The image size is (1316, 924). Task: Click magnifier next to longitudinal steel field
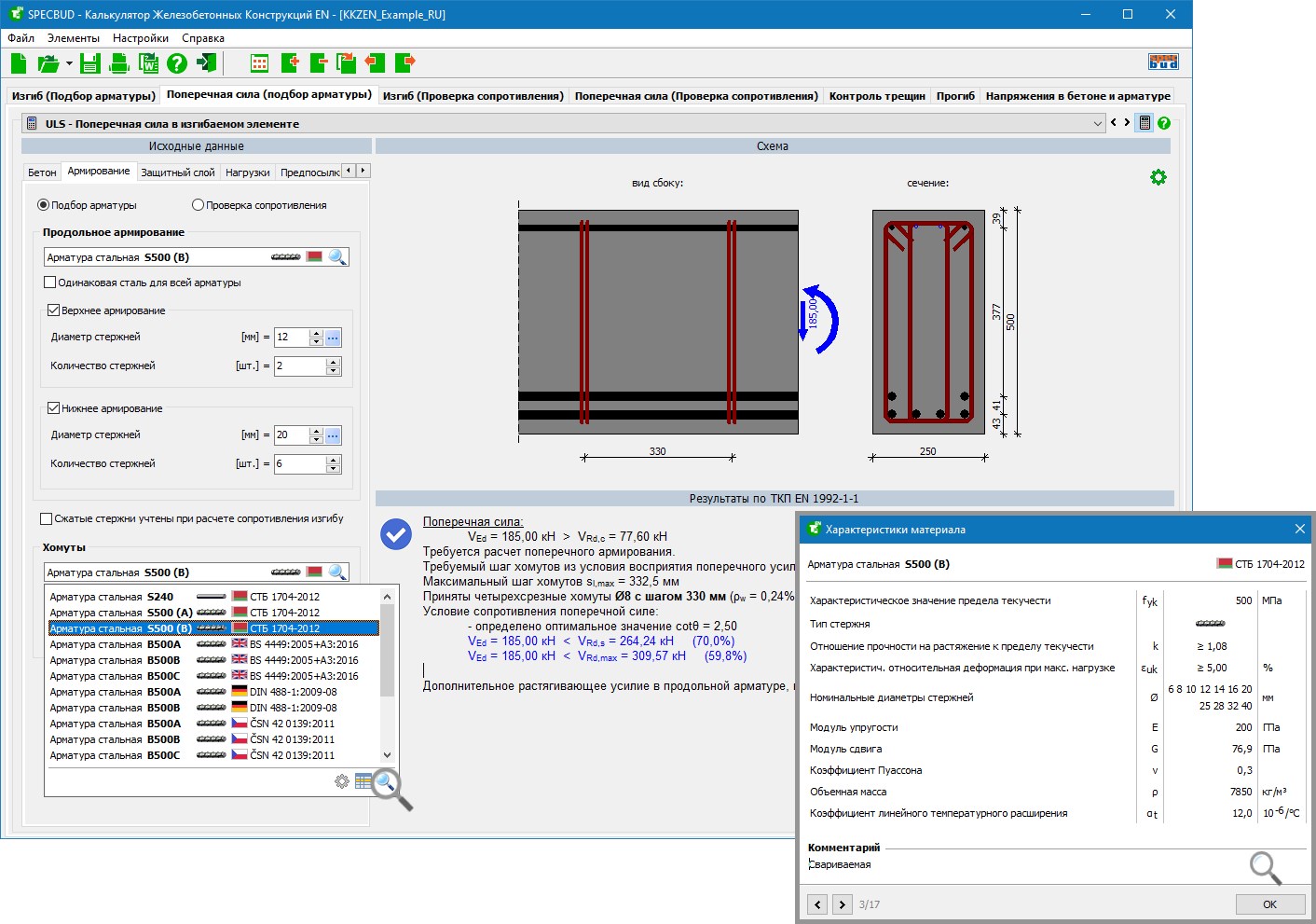tap(337, 257)
